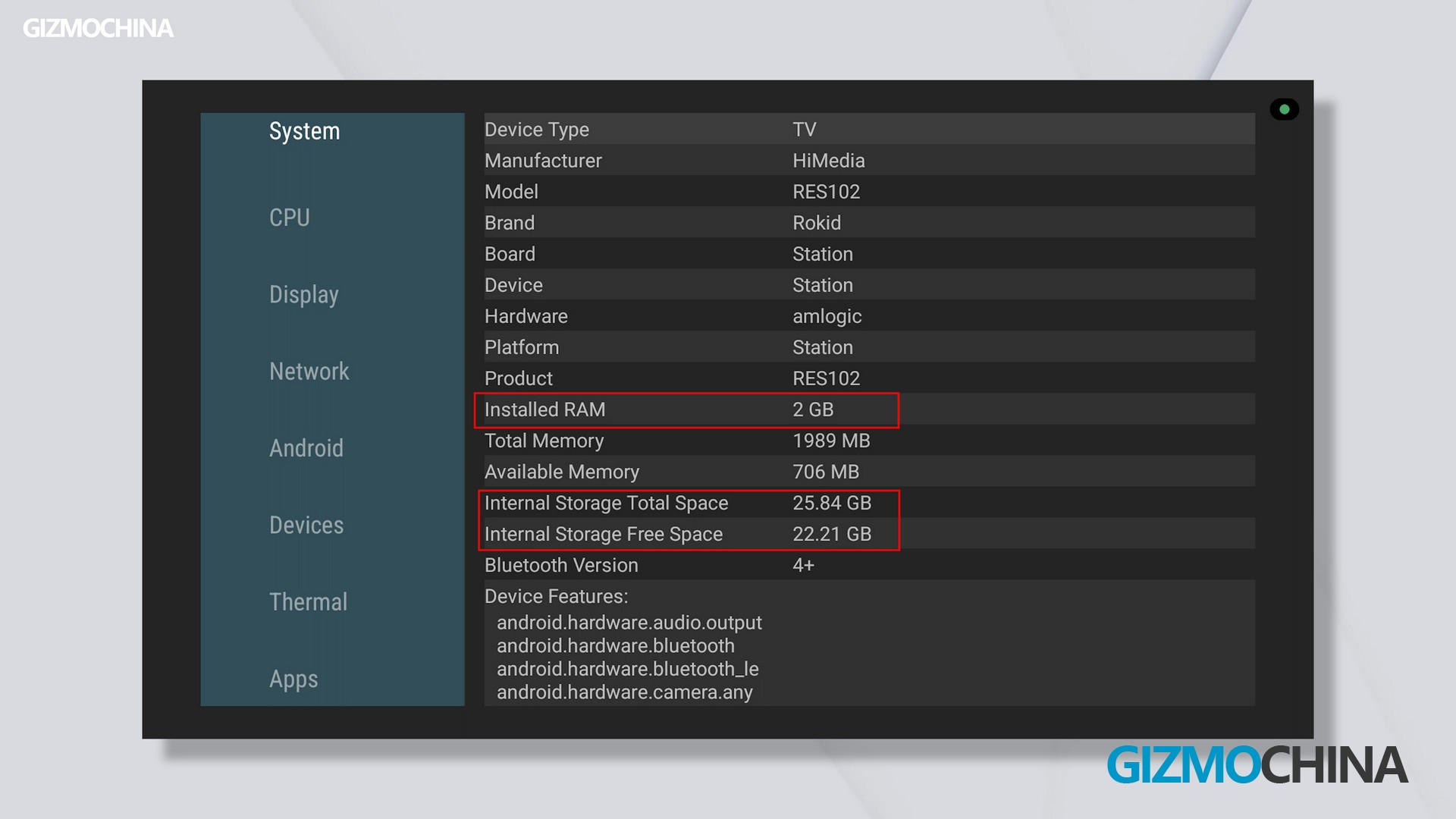
Task: Click the TV device type value
Action: point(805,130)
